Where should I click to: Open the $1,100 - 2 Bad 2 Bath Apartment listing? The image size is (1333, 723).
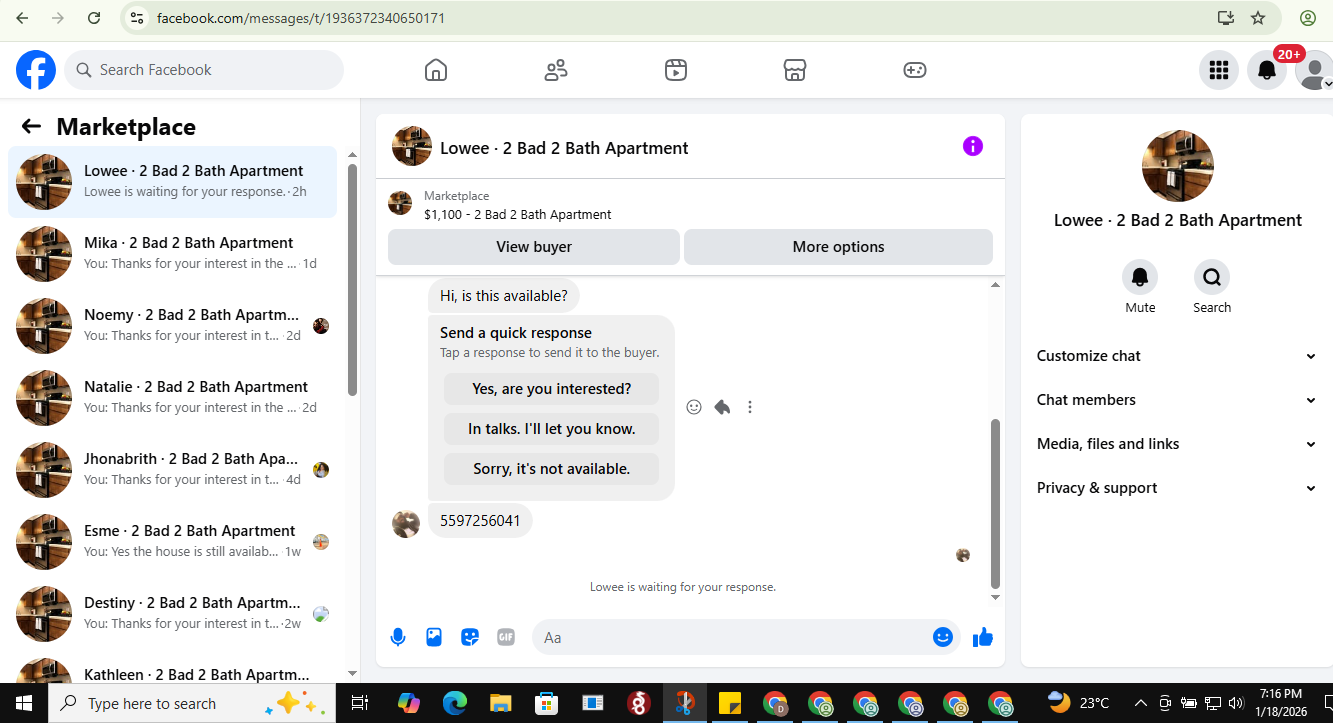pos(517,214)
